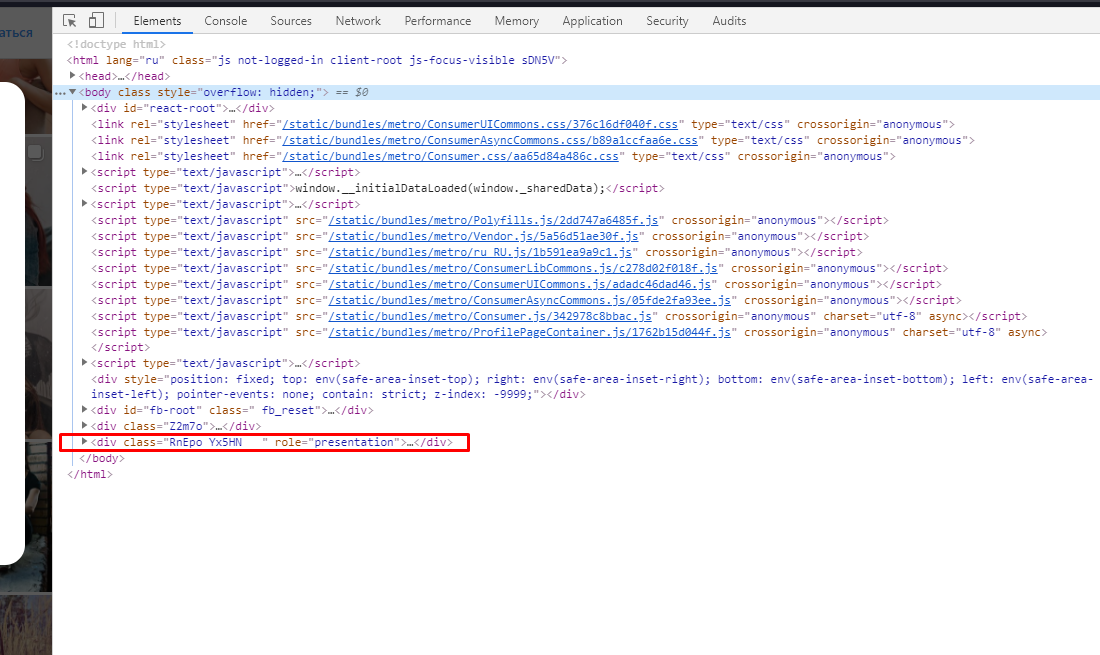The height and width of the screenshot is (655, 1100).
Task: Open the Memory tab
Action: coord(516,21)
